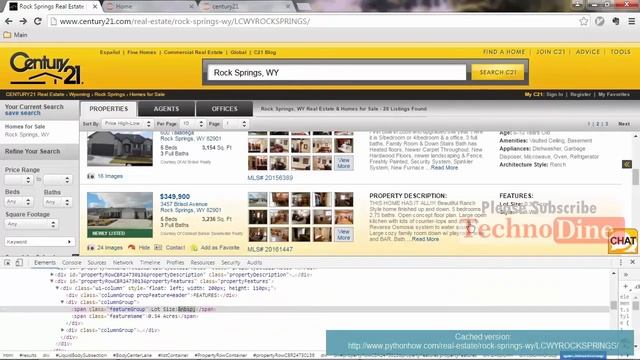The image size is (640, 360).
Task: Click View More for the $349,900 listing
Action: (343, 234)
